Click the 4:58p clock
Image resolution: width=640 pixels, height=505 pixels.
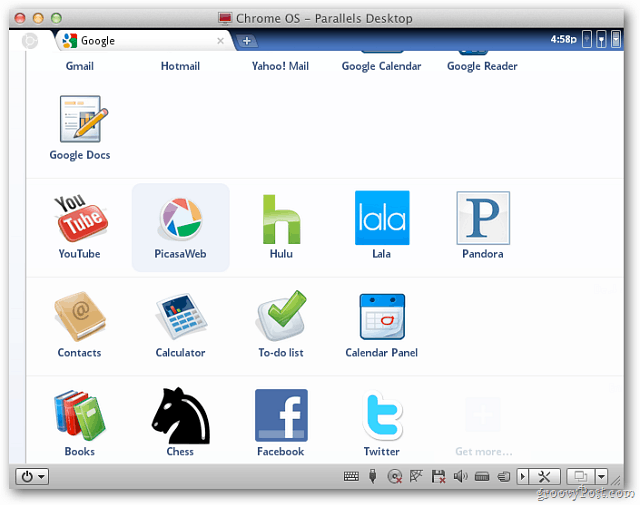click(564, 39)
